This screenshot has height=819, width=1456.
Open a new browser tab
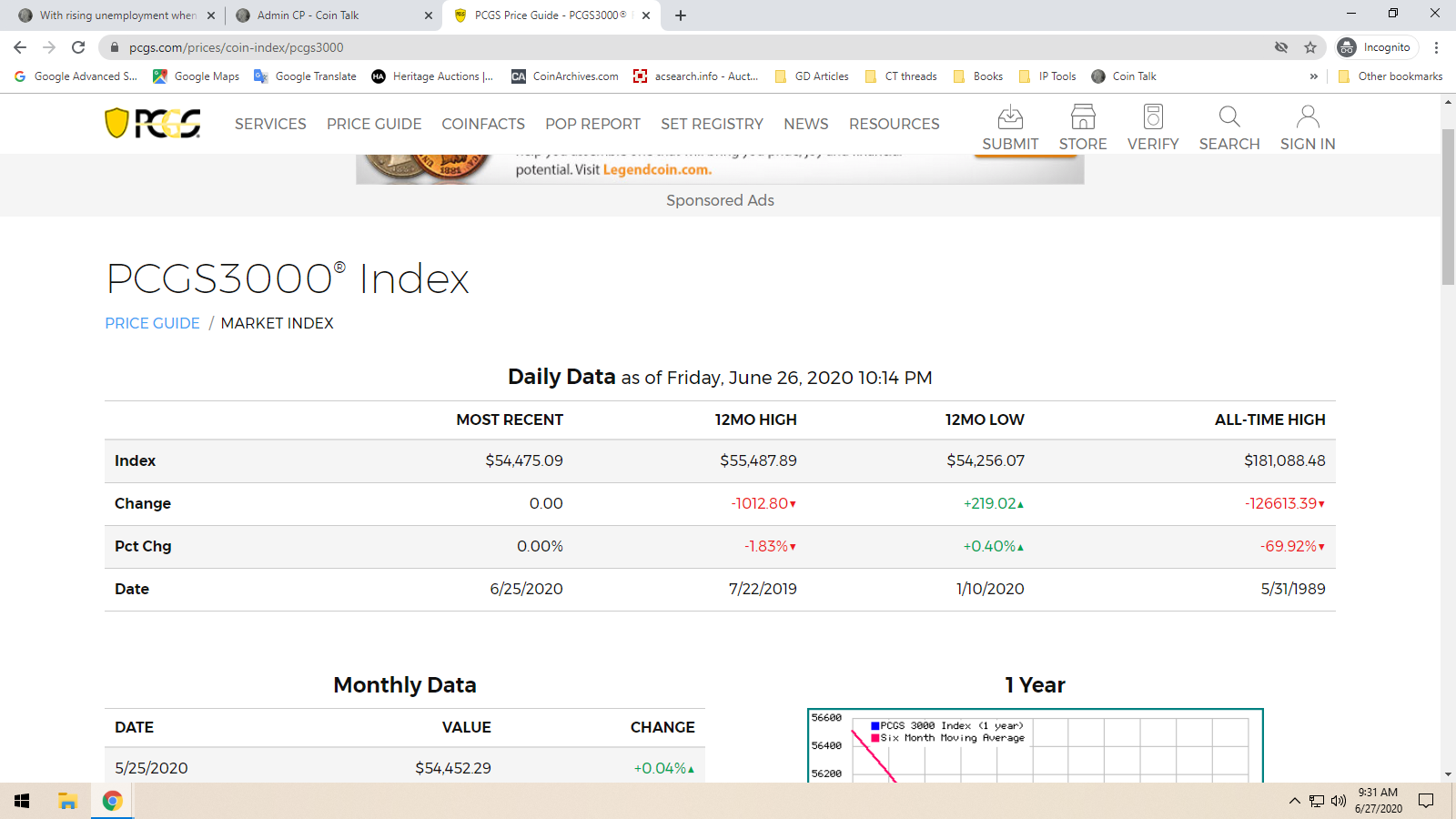pos(681,15)
